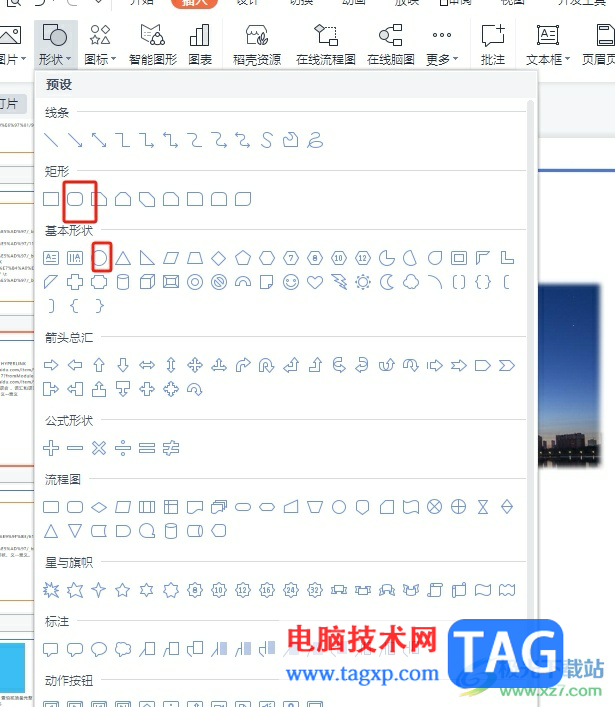The image size is (615, 707).
Task: Select the left arrow block shape
Action: (x=75, y=365)
